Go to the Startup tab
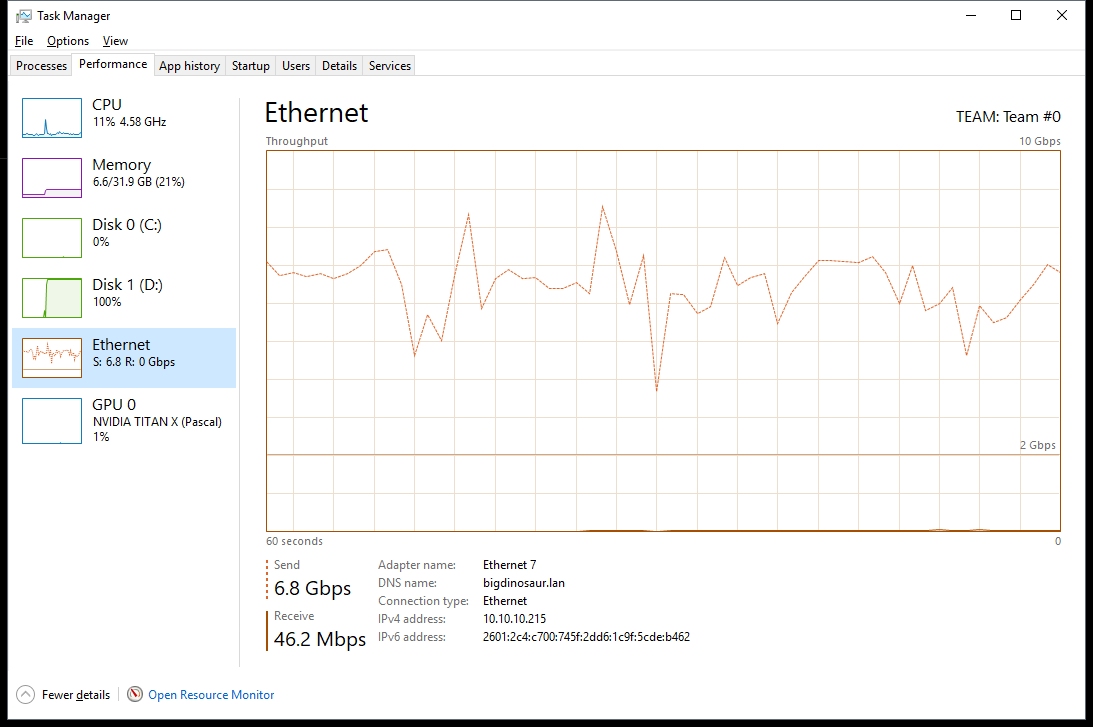 point(250,66)
